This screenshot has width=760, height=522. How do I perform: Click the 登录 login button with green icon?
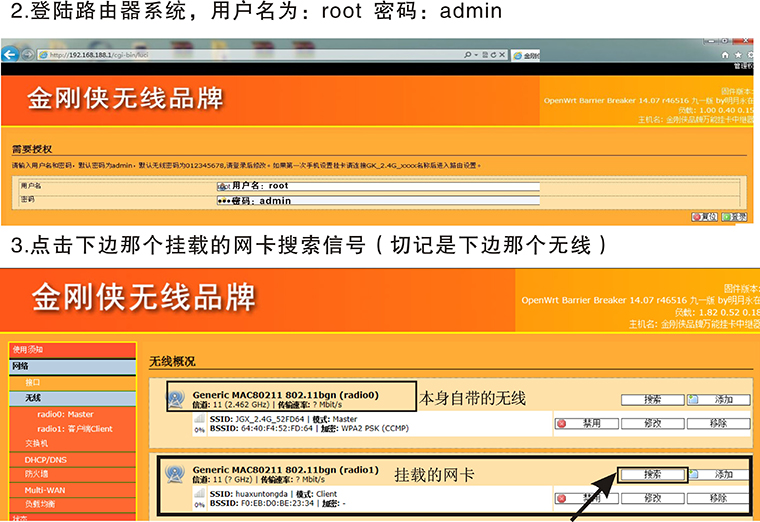(x=734, y=217)
